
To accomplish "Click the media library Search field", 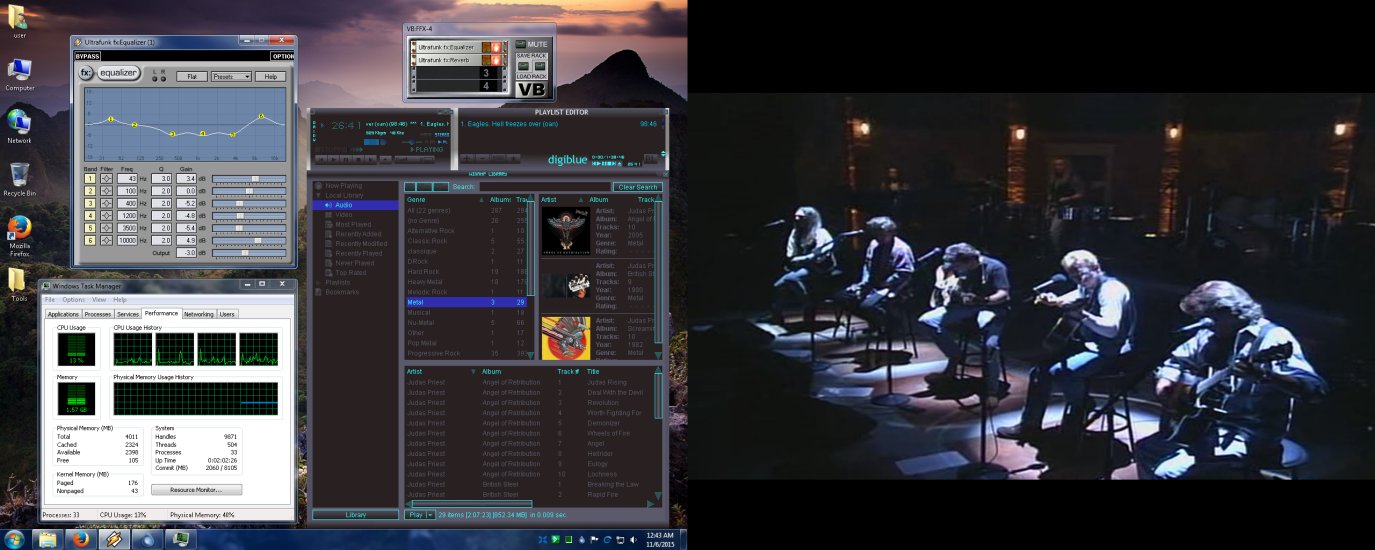I will [x=543, y=187].
